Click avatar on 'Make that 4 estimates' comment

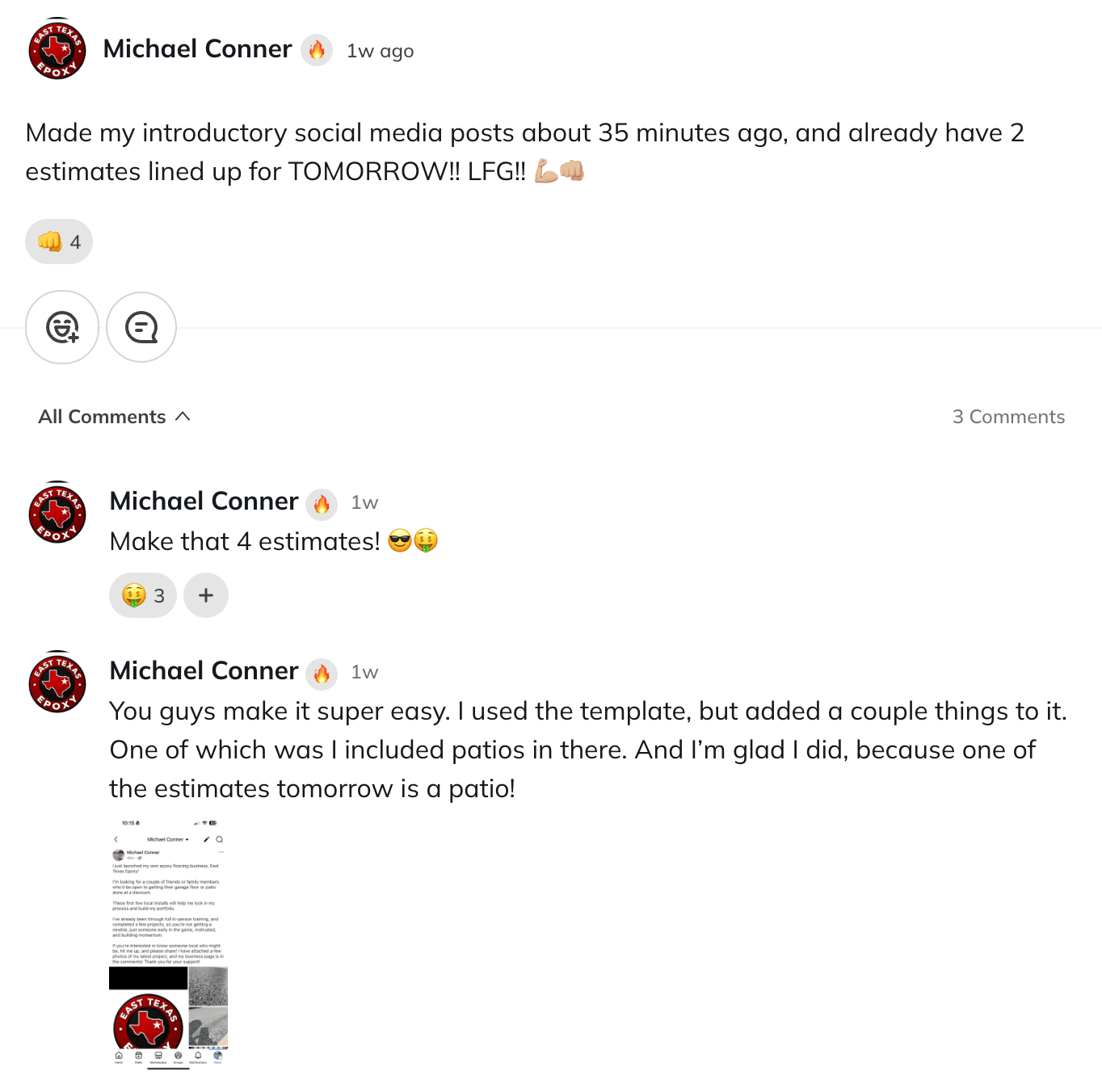(x=57, y=513)
